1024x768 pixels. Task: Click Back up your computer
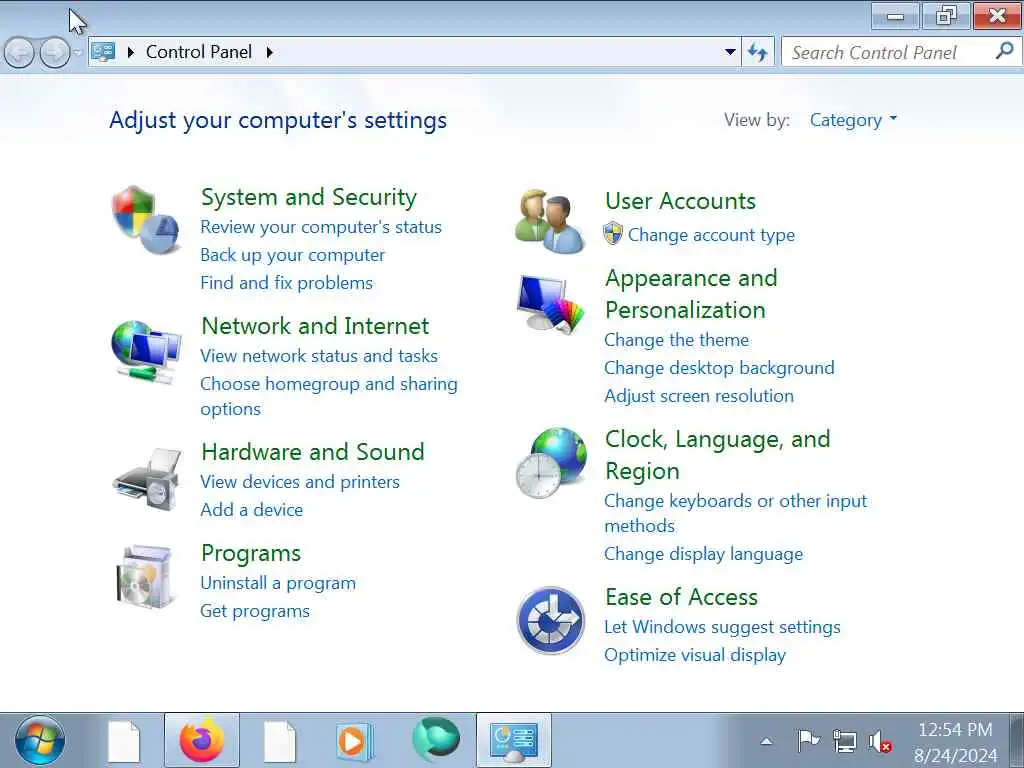(293, 255)
